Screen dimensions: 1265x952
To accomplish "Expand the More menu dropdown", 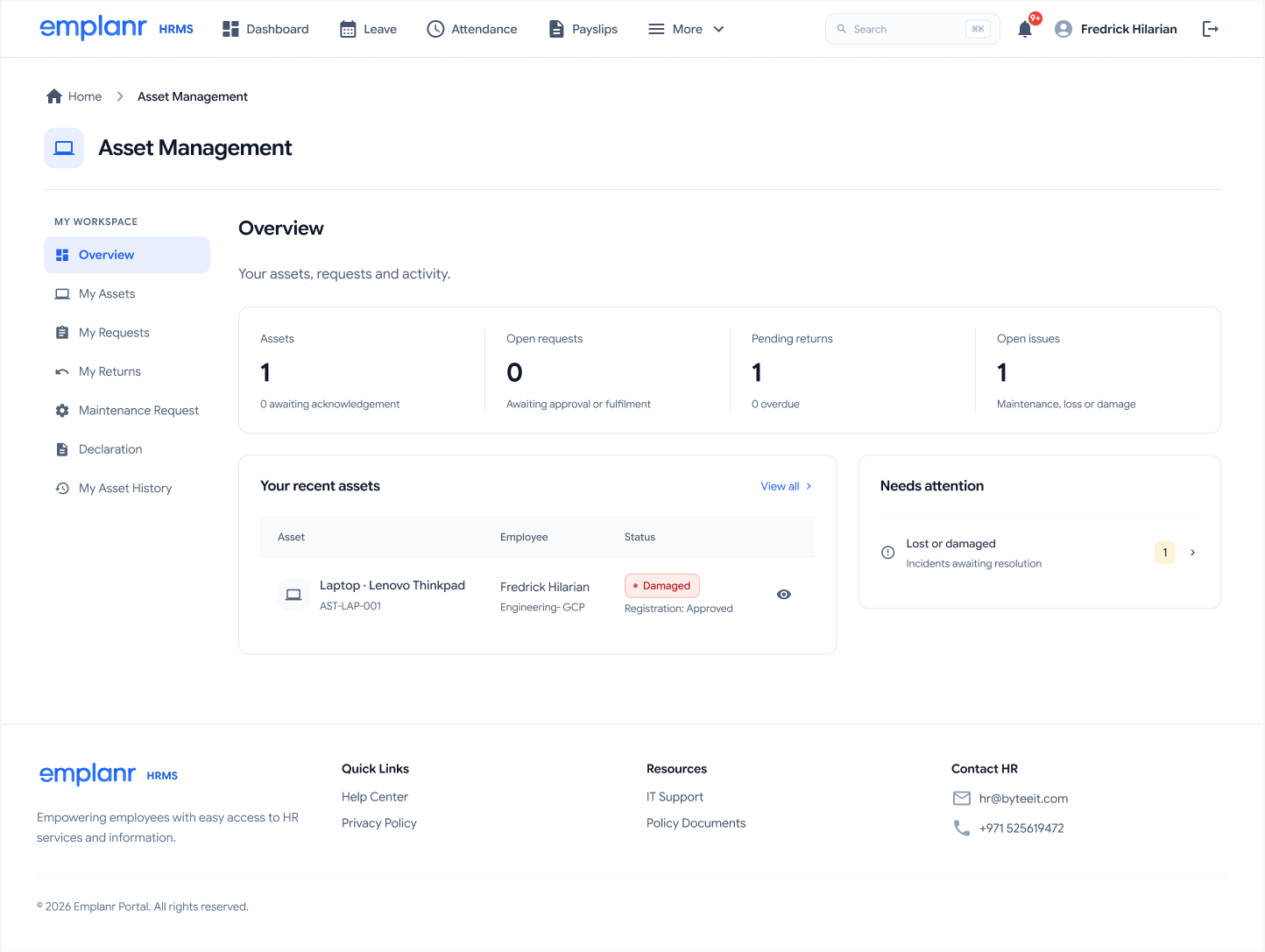I will [x=686, y=29].
